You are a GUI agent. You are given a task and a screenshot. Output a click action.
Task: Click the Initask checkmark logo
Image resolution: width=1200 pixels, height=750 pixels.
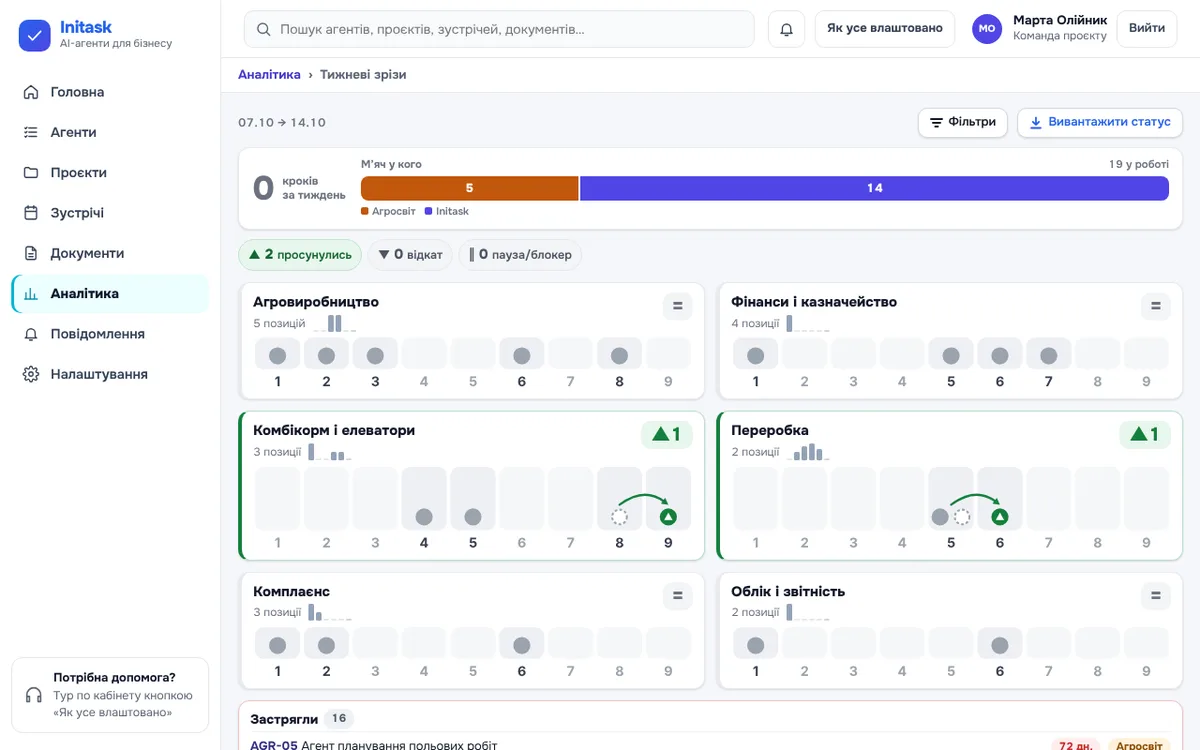(x=35, y=36)
